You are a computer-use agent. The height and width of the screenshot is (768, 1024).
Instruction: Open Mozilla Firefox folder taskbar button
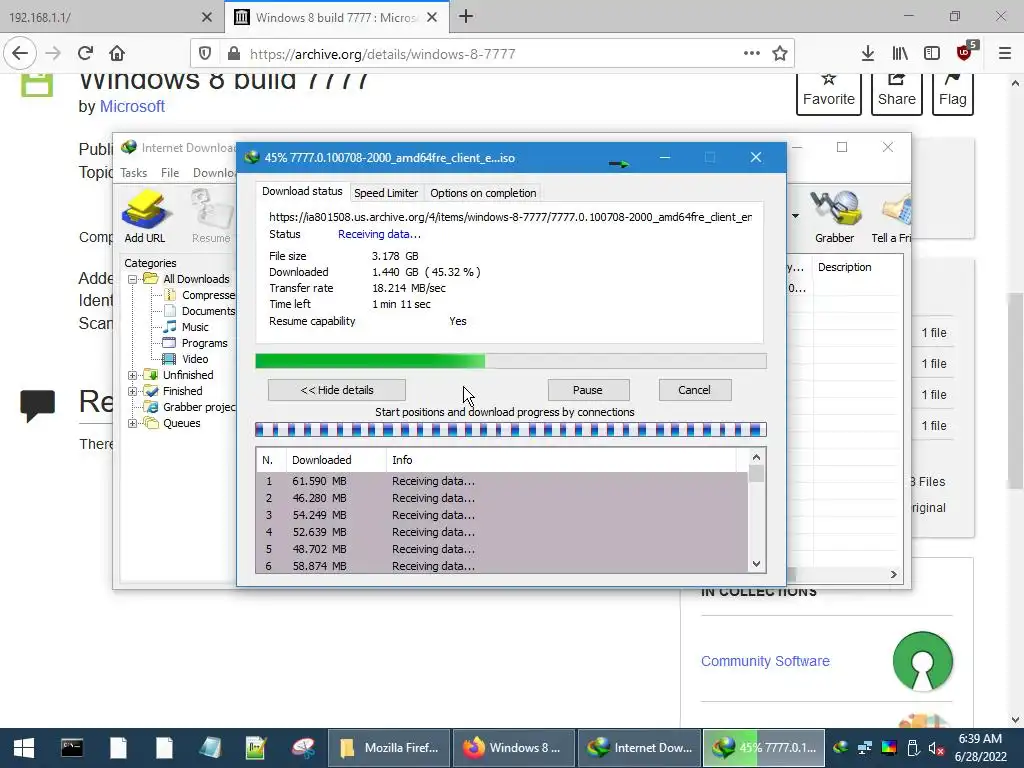coord(389,748)
